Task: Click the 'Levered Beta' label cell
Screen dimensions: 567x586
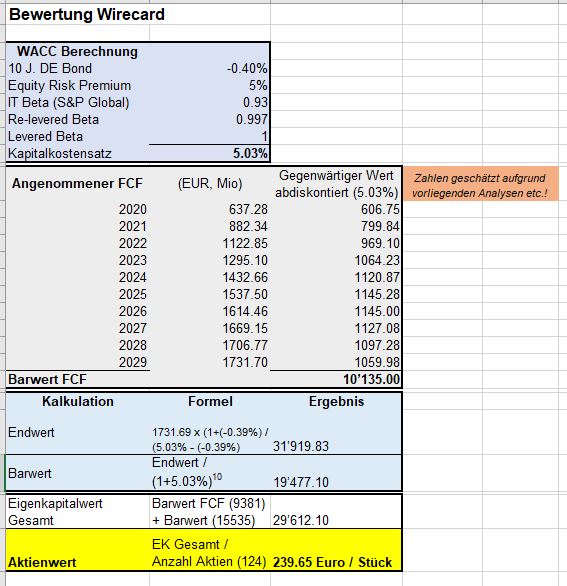Action: [45, 136]
